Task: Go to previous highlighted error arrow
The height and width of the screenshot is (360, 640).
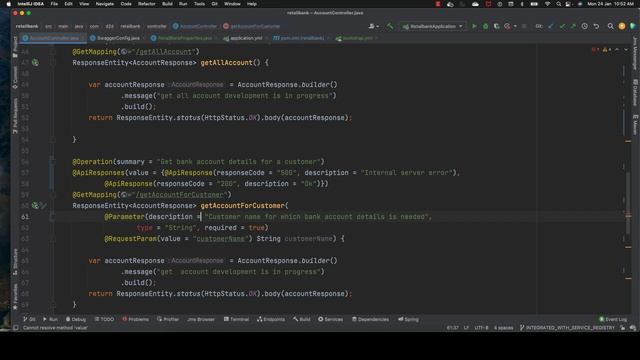Action: [617, 50]
